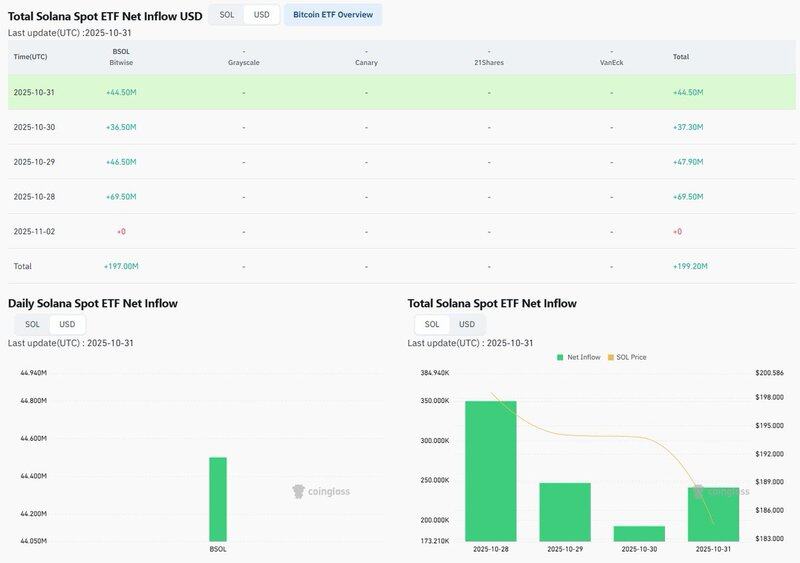Select SOL in the top header toggle
This screenshot has width=800, height=563.
[x=226, y=15]
